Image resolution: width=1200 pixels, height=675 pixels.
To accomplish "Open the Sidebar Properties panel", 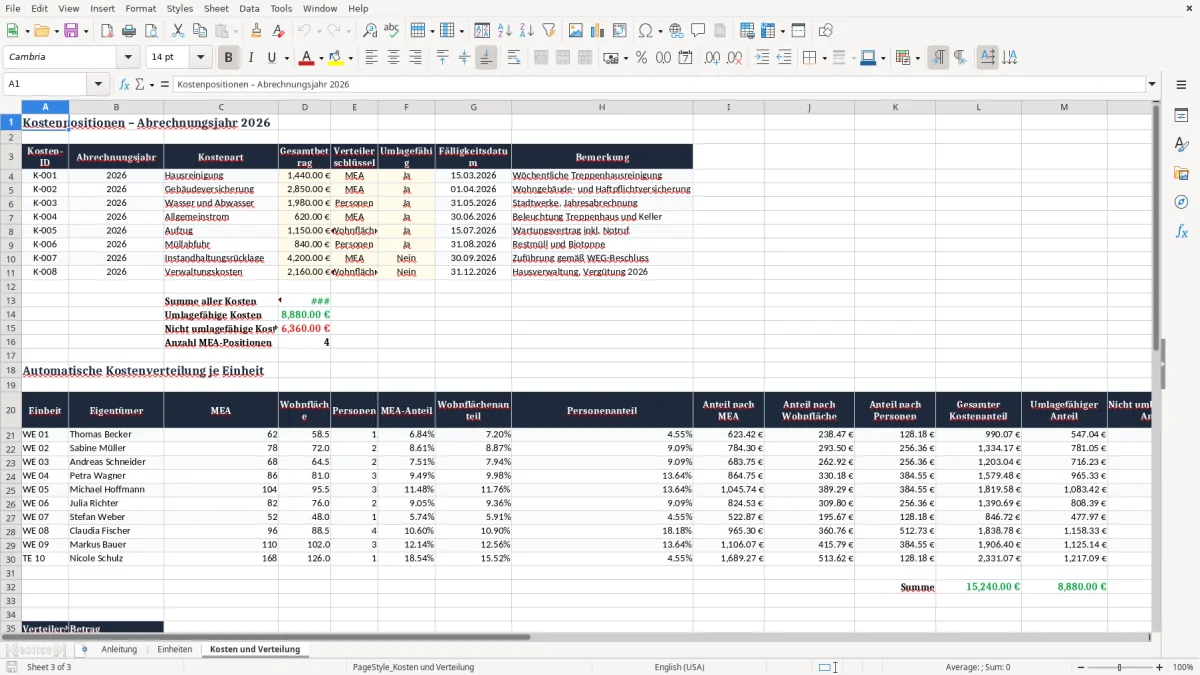I will [1181, 115].
